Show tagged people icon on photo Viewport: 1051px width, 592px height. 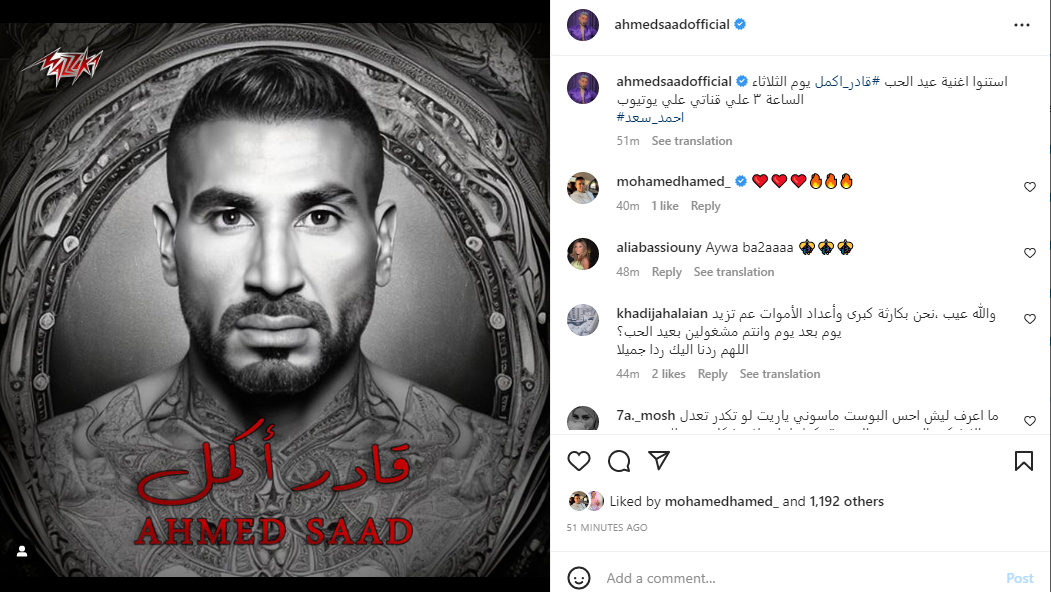[22, 551]
